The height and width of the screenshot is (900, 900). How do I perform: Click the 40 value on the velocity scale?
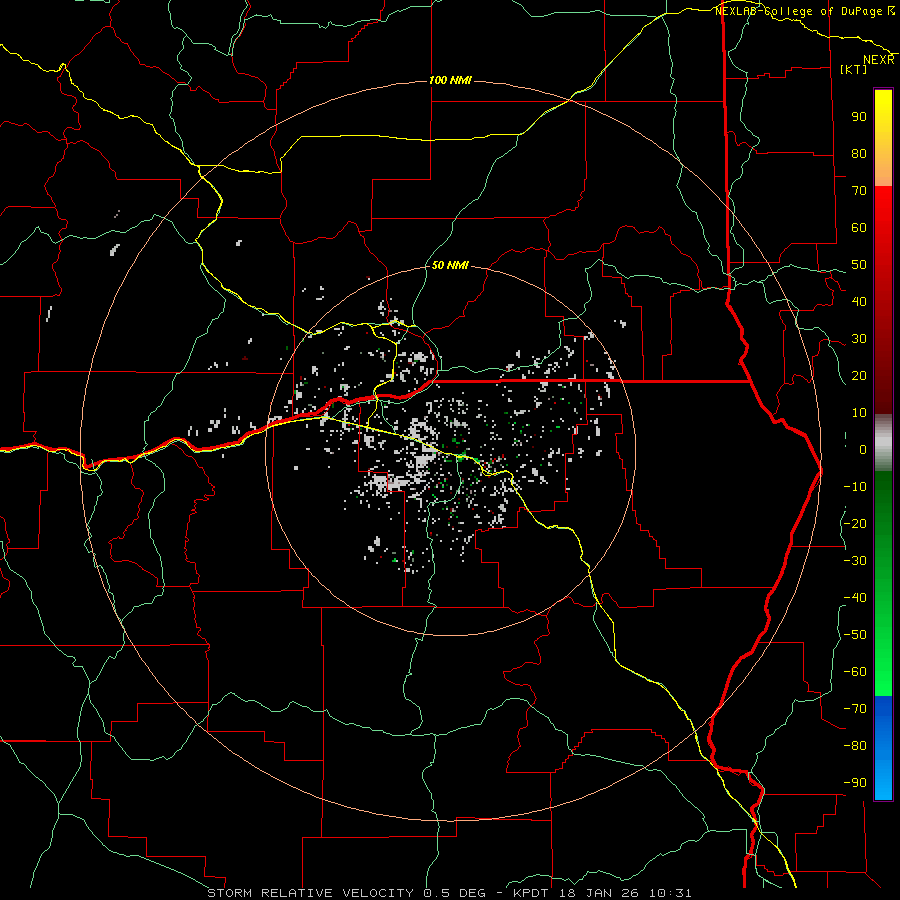click(859, 301)
